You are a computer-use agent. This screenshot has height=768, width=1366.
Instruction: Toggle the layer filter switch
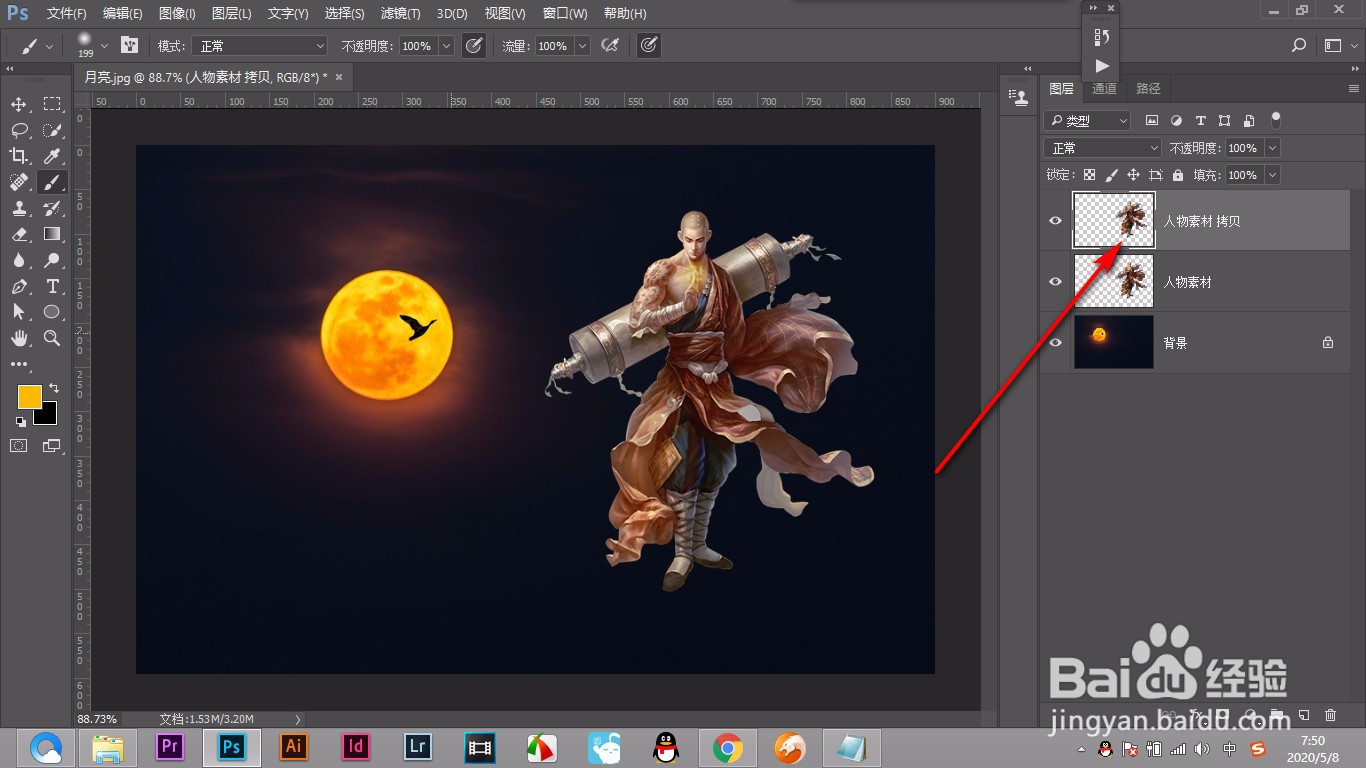click(x=1275, y=119)
